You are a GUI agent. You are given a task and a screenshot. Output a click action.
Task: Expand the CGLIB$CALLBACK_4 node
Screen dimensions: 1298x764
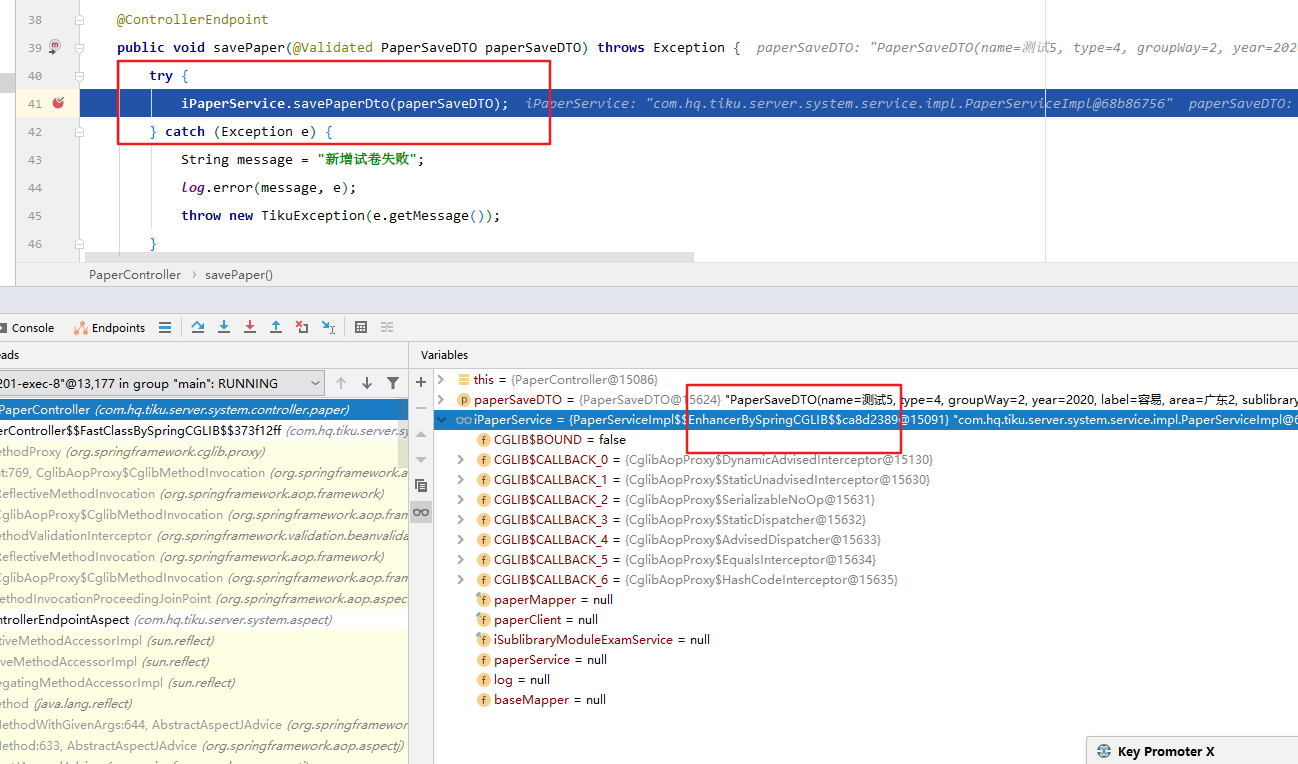461,540
